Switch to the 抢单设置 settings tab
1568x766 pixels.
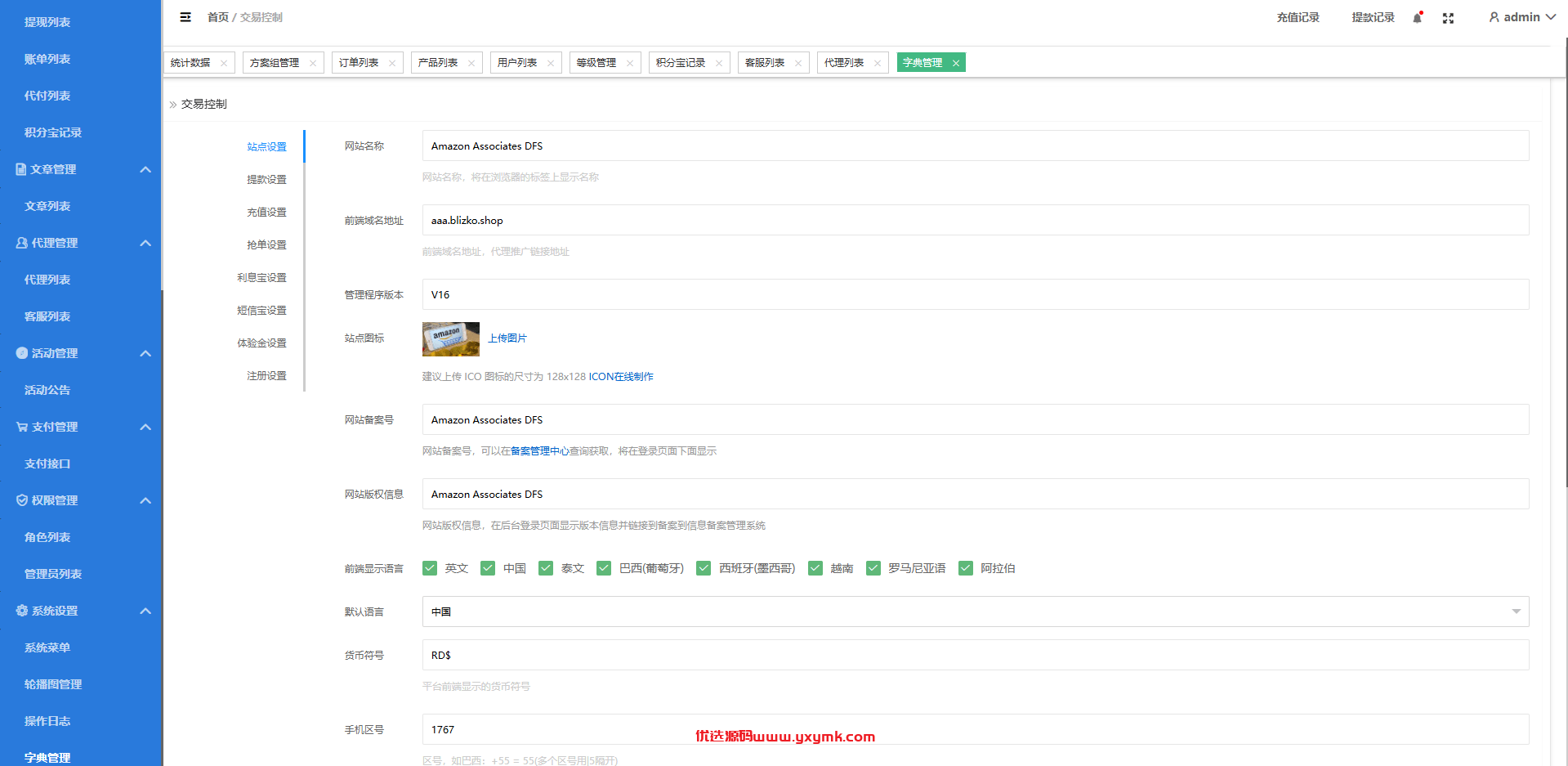coord(267,245)
